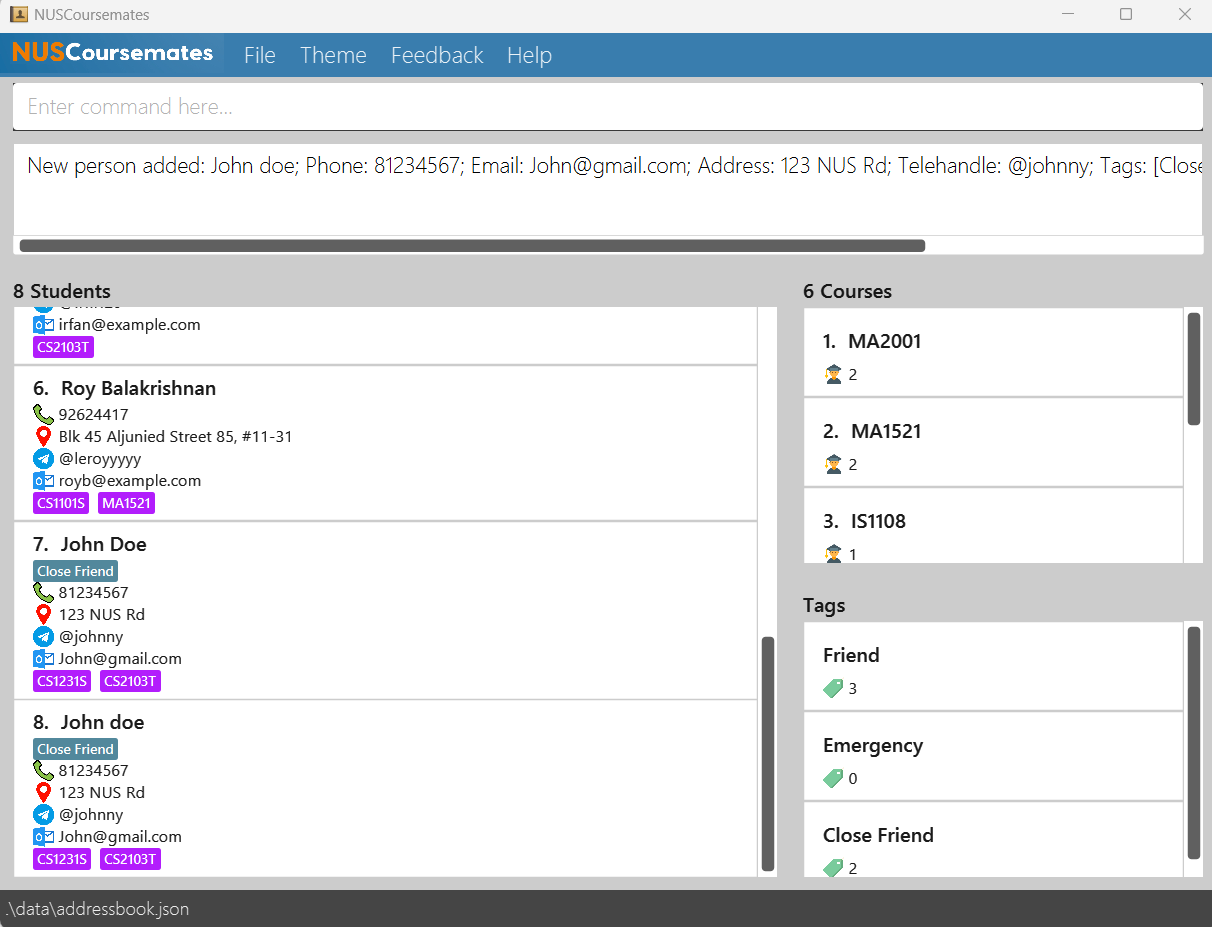Click email icon of 7. John Doe

point(43,658)
